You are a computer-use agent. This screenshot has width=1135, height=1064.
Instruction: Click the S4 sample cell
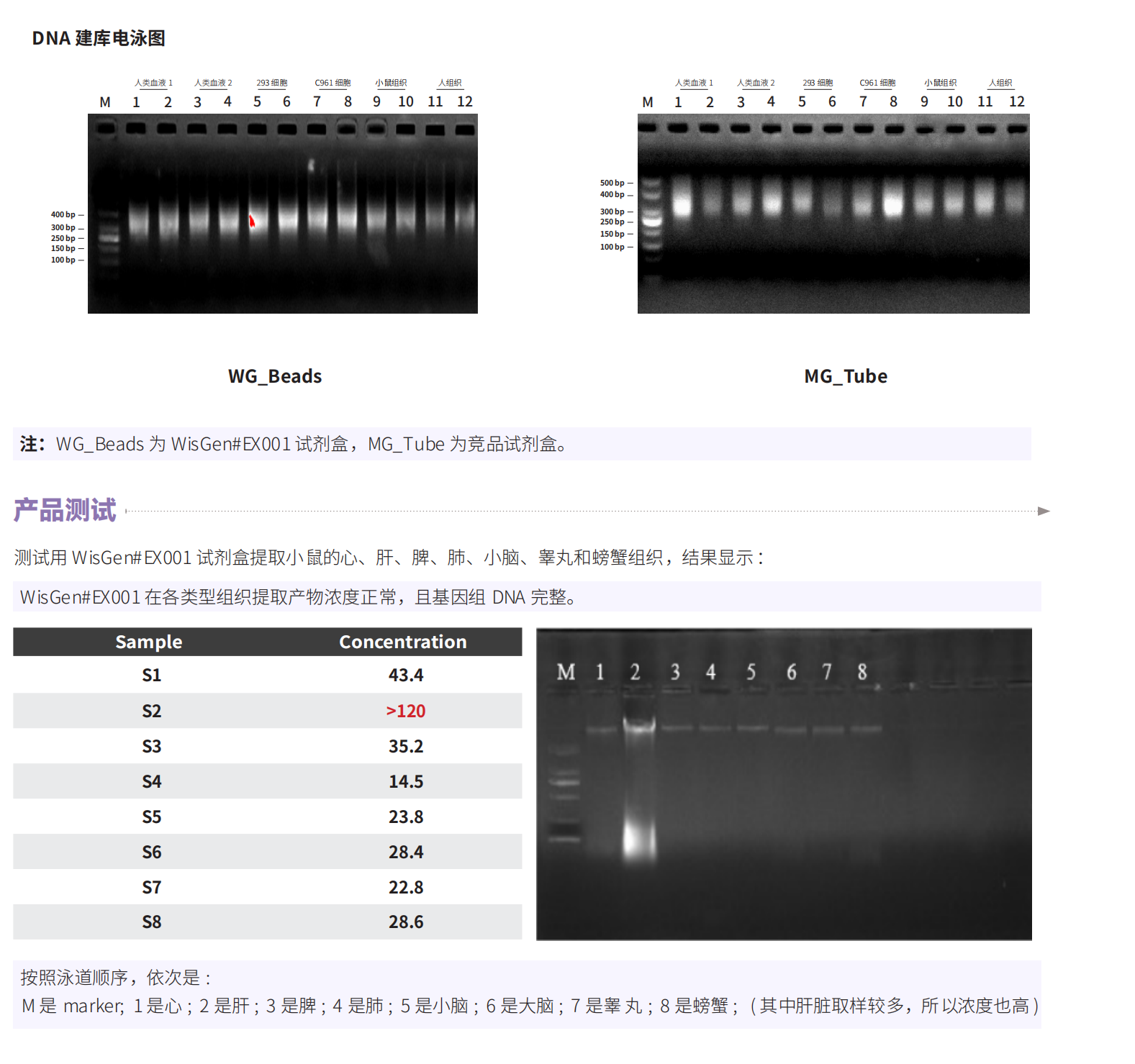point(152,781)
